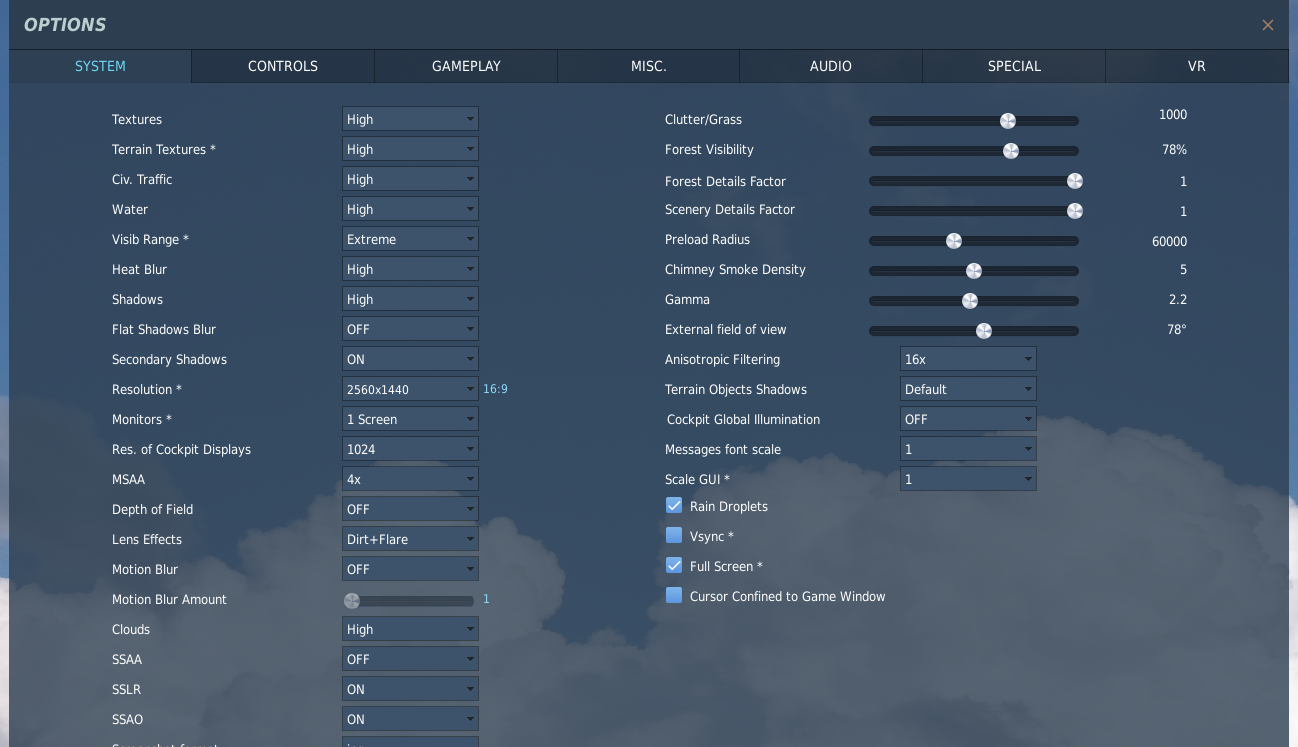Select the SYSTEM tab
The width and height of the screenshot is (1298, 747).
pyautogui.click(x=100, y=66)
